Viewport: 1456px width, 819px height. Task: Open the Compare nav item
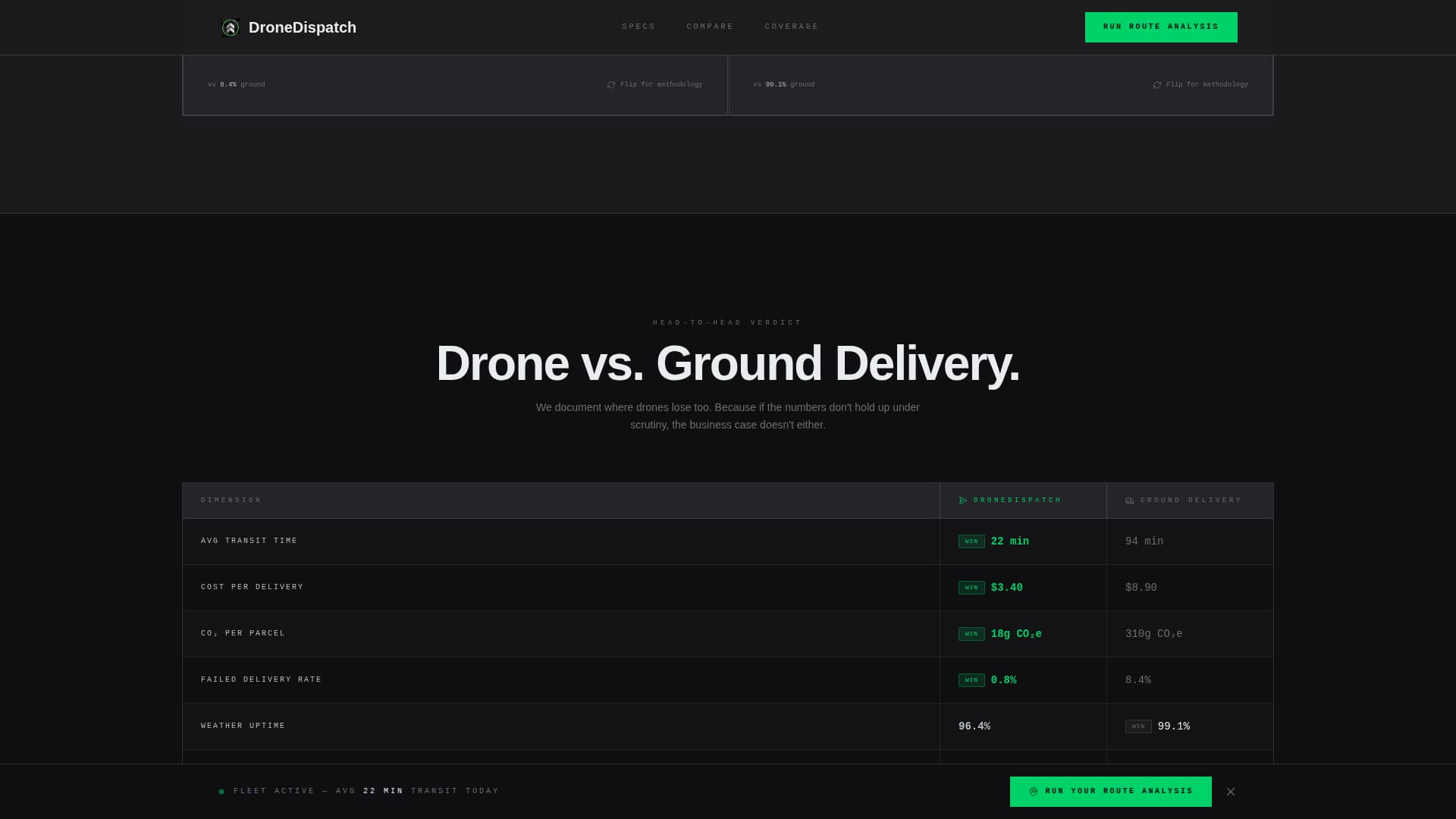[710, 27]
